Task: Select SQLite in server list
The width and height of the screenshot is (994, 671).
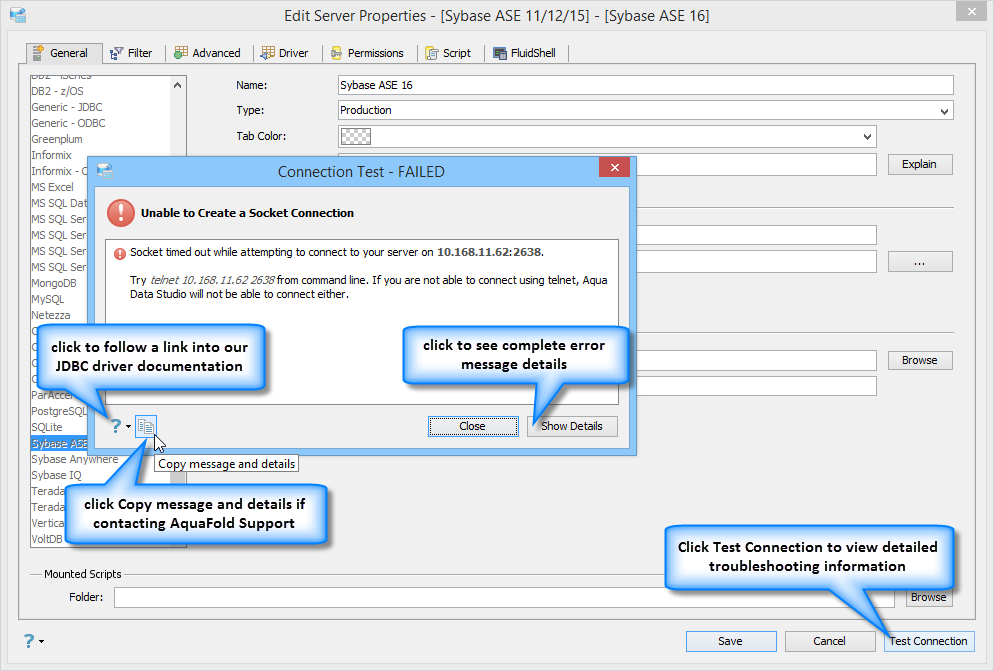Action: point(47,427)
